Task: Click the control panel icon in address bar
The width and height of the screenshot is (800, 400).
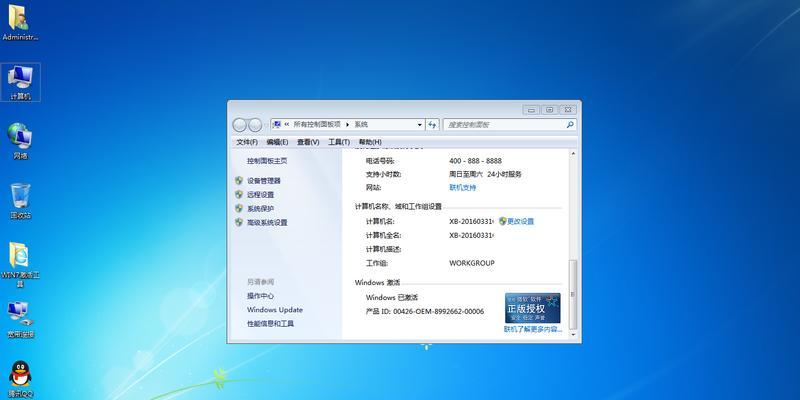Action: click(277, 124)
